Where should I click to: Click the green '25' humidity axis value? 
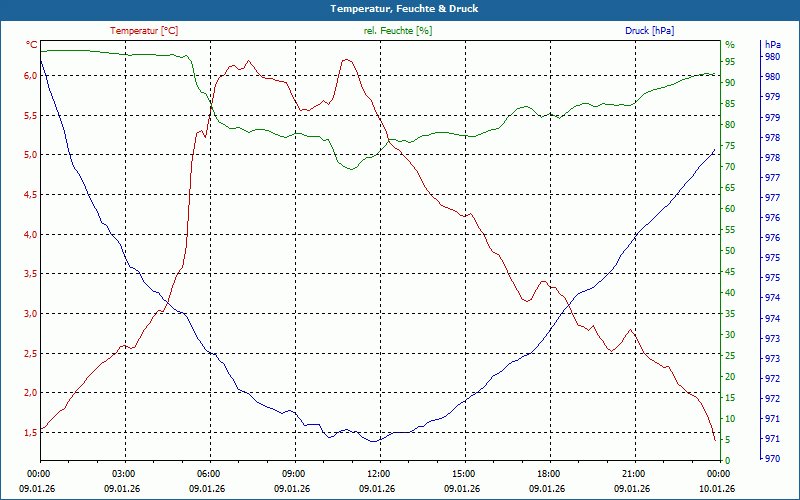click(730, 356)
